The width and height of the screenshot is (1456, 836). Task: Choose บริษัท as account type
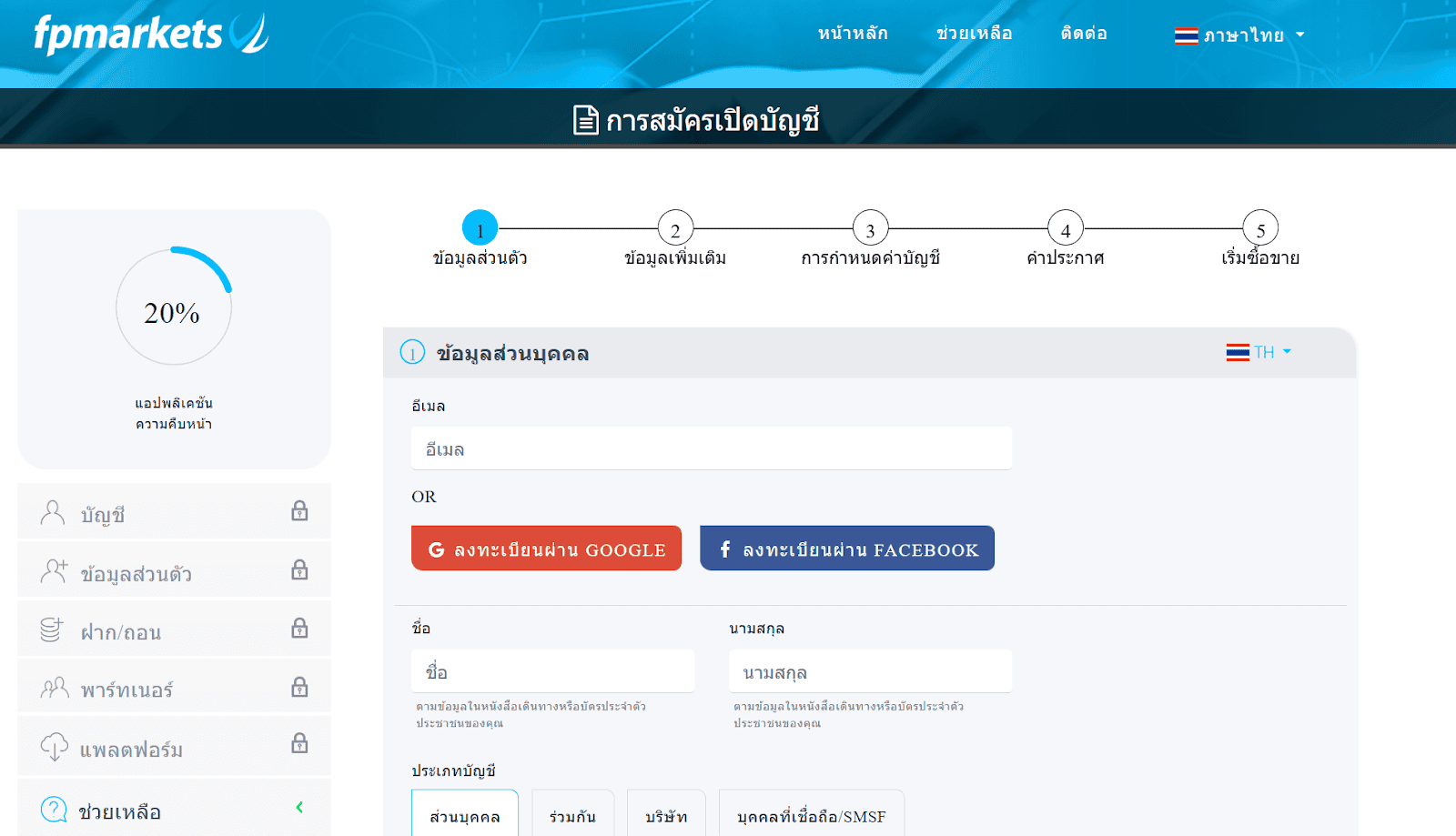(x=666, y=816)
